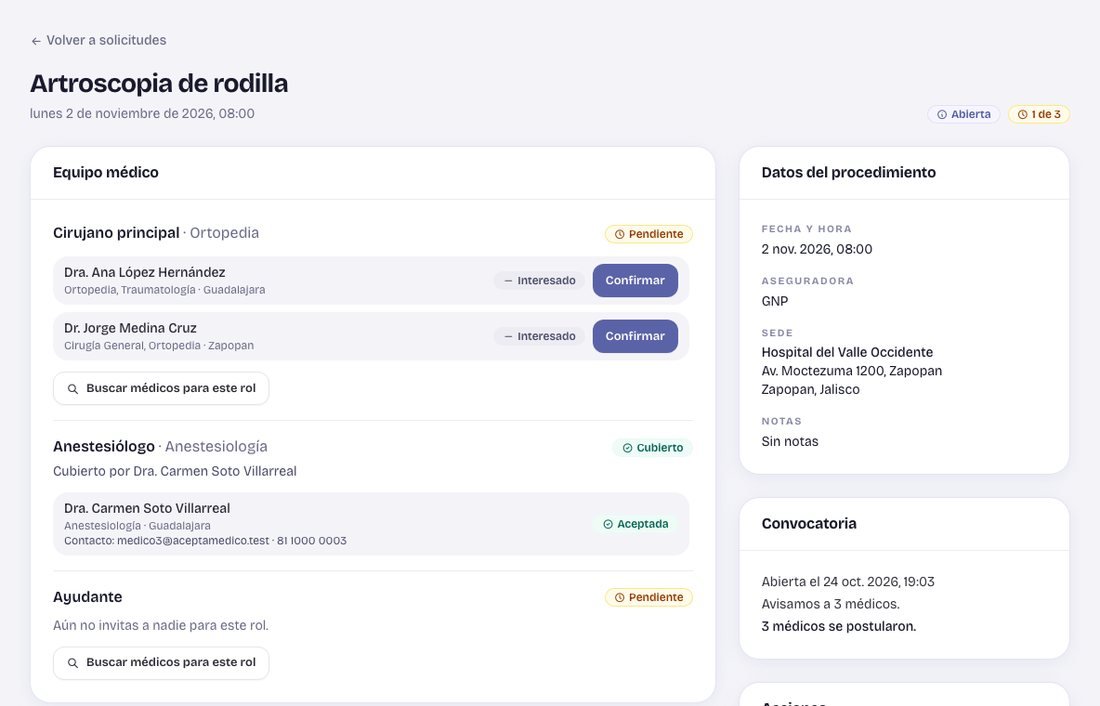
Task: Click Cirujano principal role heading
Action: (x=116, y=233)
